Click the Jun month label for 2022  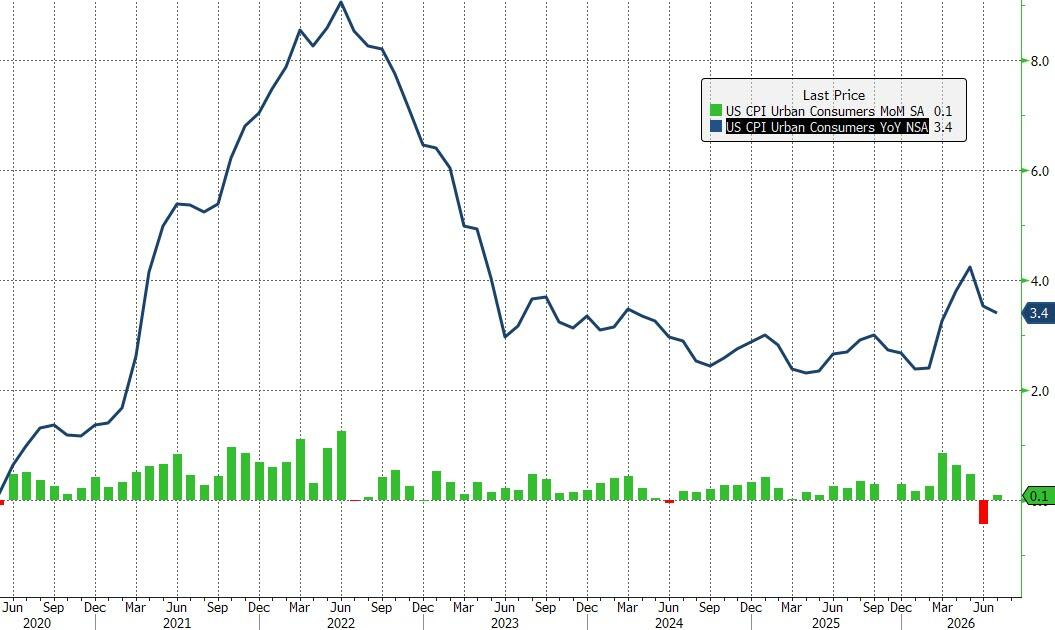(x=340, y=607)
